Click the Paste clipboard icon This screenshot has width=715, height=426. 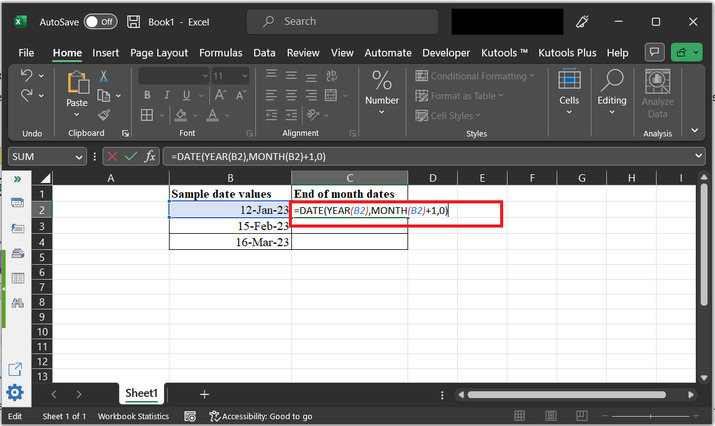(x=78, y=83)
